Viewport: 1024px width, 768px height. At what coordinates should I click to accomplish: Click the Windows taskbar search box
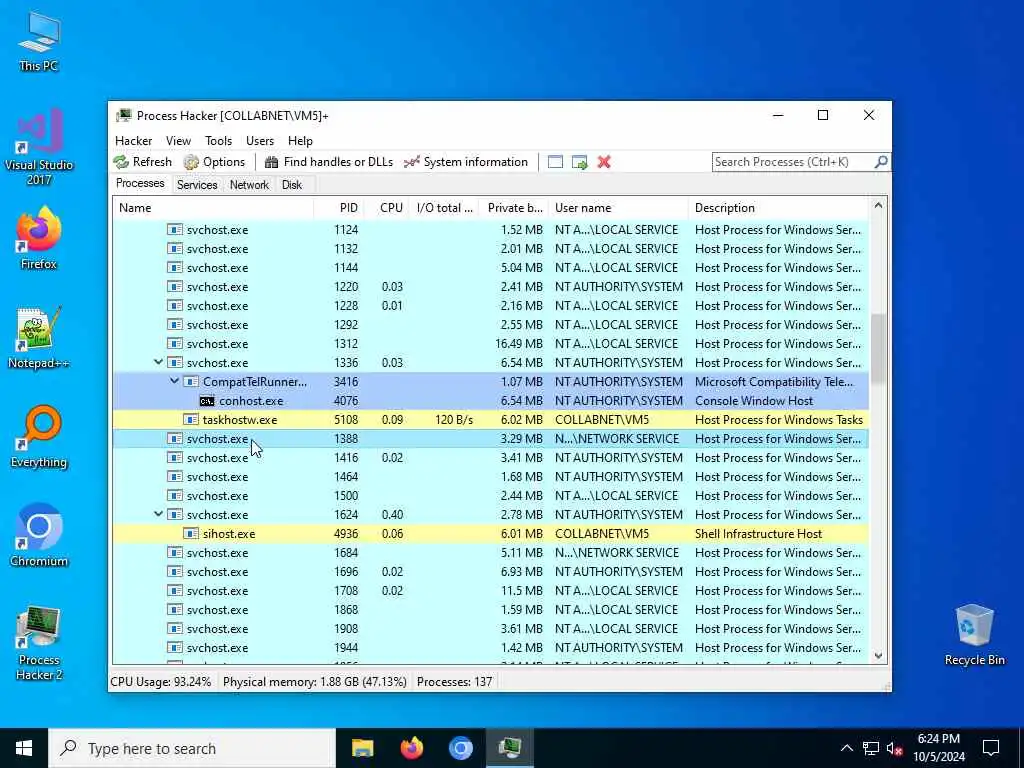192,748
